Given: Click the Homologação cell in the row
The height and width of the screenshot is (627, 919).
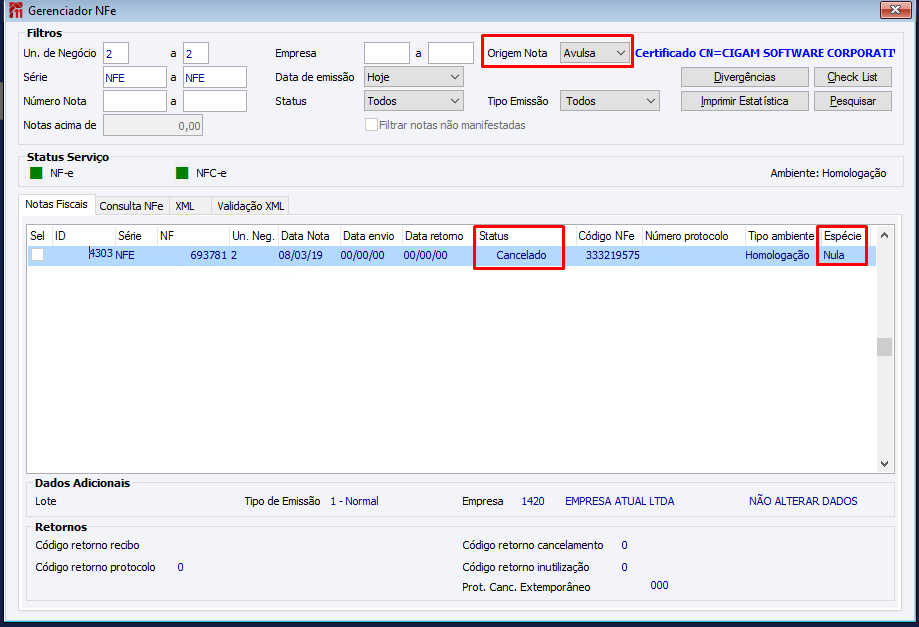Looking at the screenshot, I should [777, 255].
